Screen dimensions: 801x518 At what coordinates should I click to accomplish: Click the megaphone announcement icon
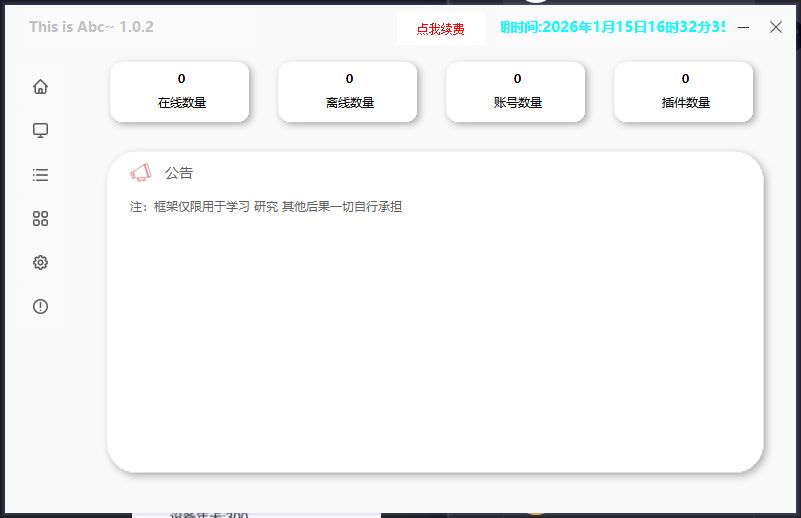[x=140, y=173]
